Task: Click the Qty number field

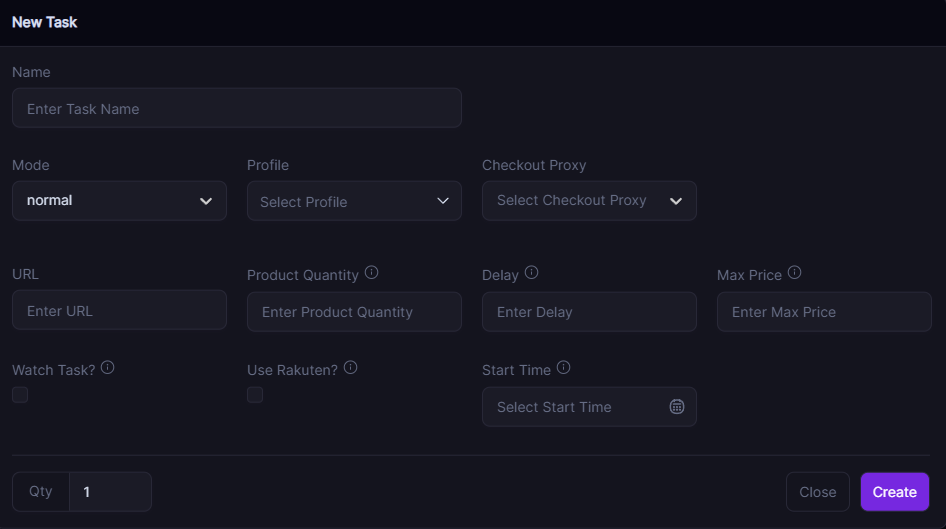Action: 110,492
